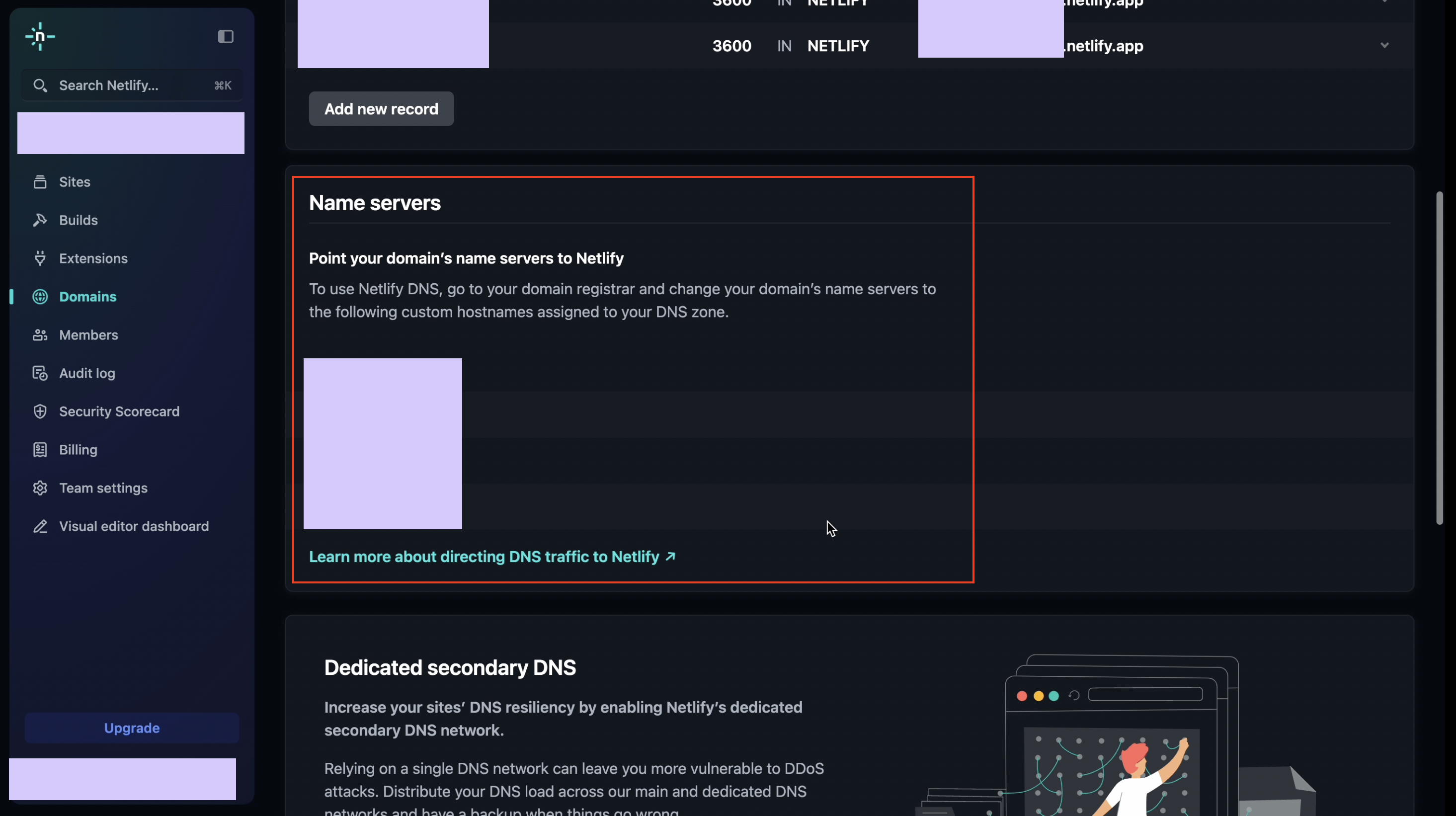
Task: Select the Domains globe icon
Action: click(40, 297)
